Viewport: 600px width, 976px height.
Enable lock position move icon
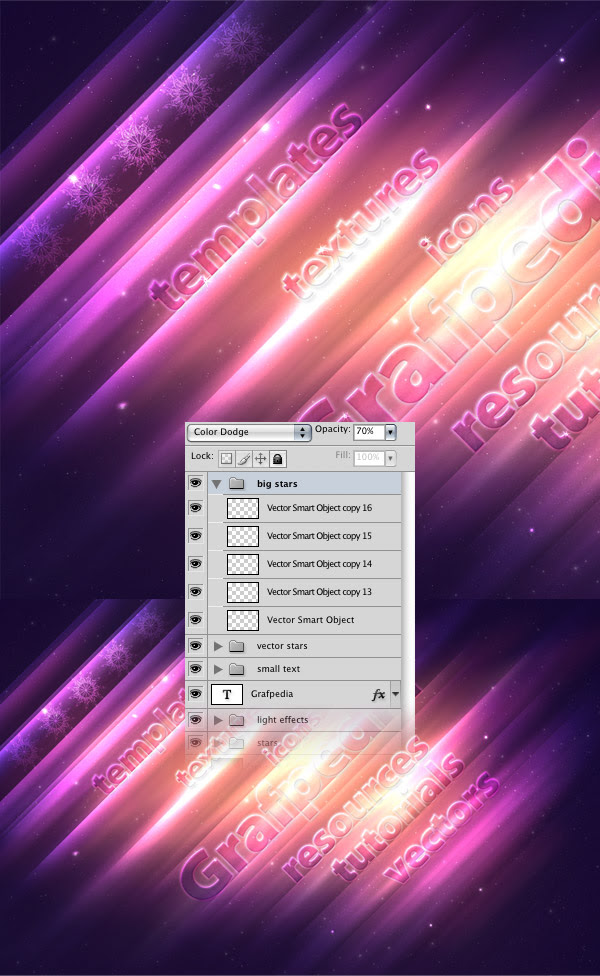point(261,459)
